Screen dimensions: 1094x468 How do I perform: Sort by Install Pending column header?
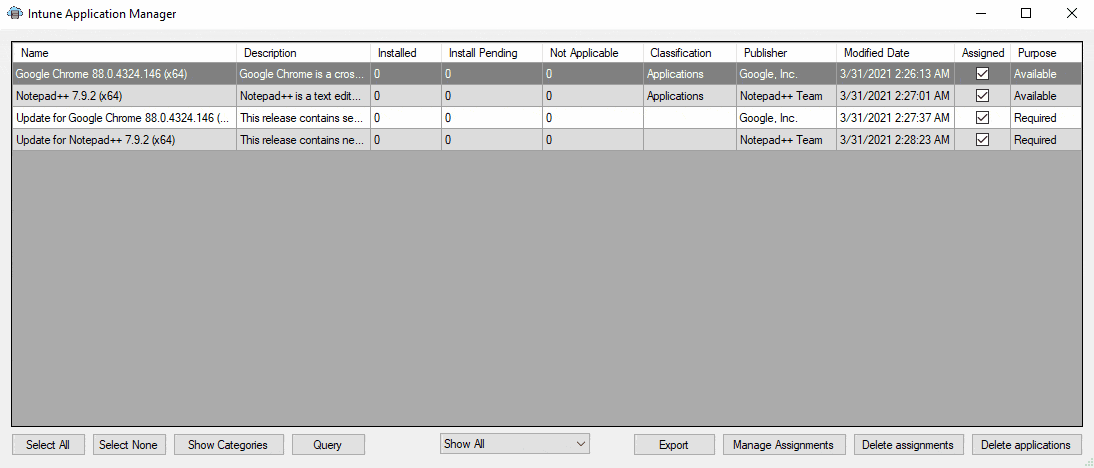(492, 53)
